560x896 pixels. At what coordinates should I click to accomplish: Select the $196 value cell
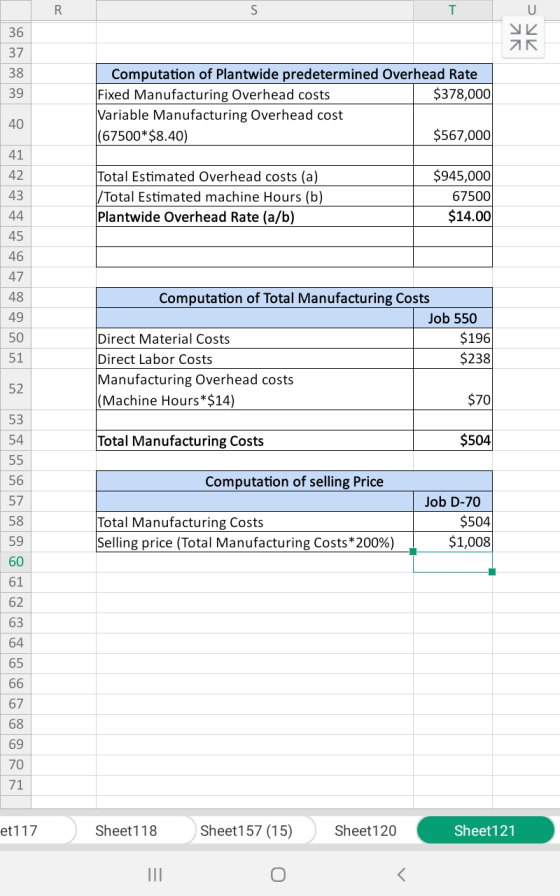[x=453, y=338]
